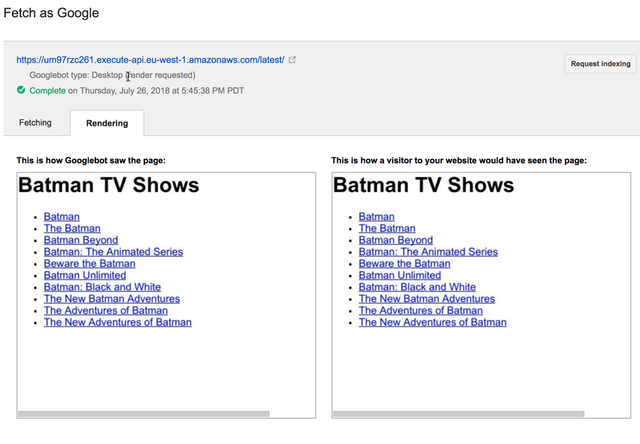
Task: Click 'This is how Googlebot saw the page' label
Action: 91,160
